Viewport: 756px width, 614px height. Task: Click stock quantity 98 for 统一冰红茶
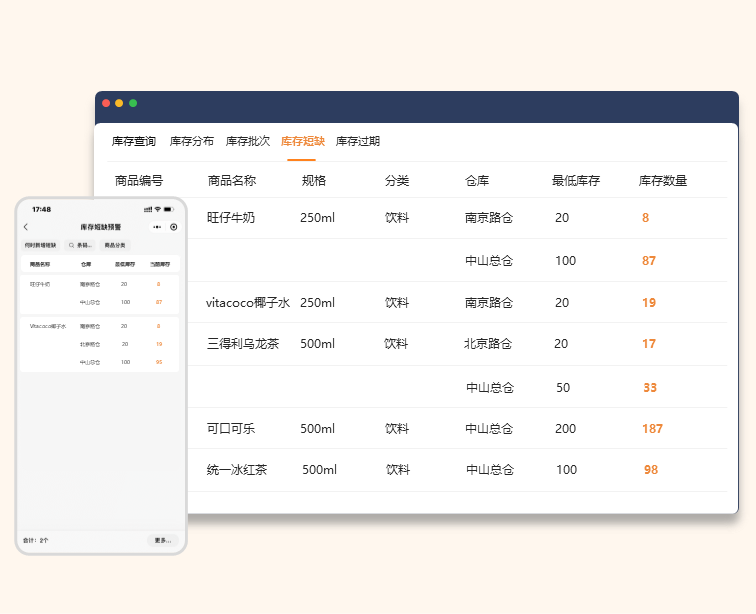[651, 470]
